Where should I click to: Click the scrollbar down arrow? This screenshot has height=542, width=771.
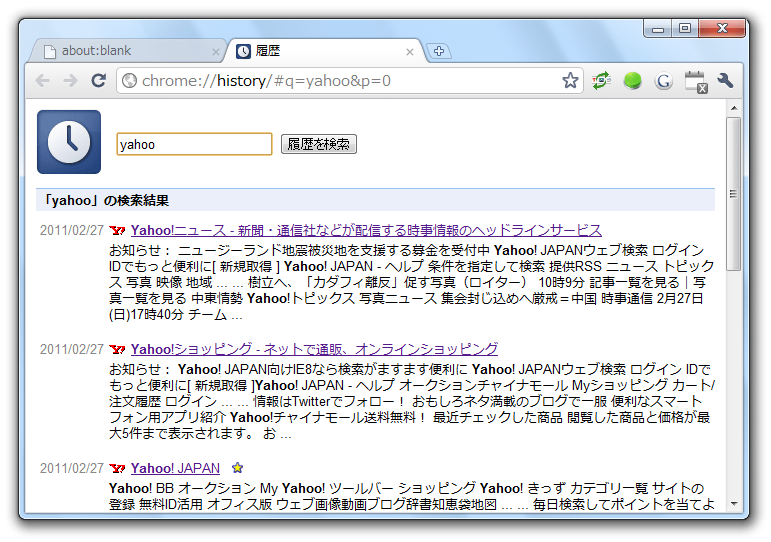tap(734, 504)
